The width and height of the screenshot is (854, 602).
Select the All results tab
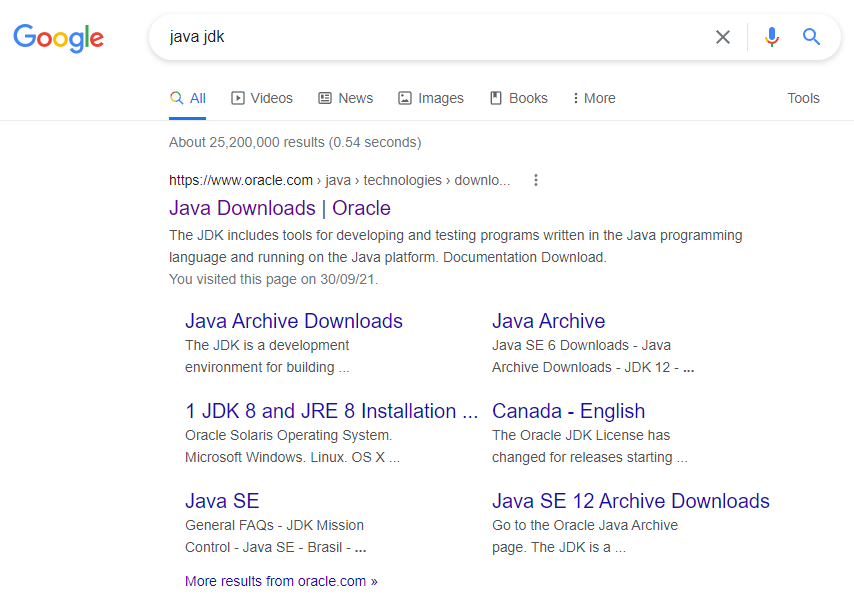(x=187, y=99)
